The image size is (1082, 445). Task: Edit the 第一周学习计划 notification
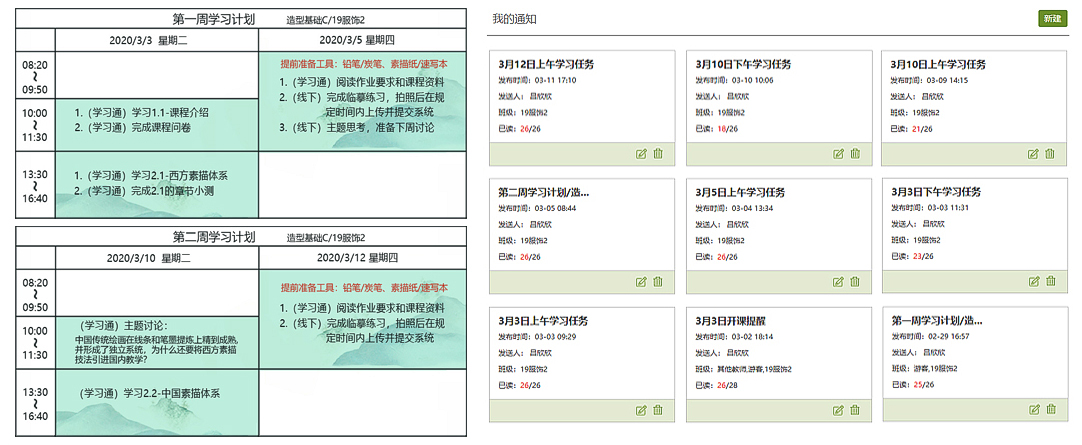pyautogui.click(x=1034, y=409)
